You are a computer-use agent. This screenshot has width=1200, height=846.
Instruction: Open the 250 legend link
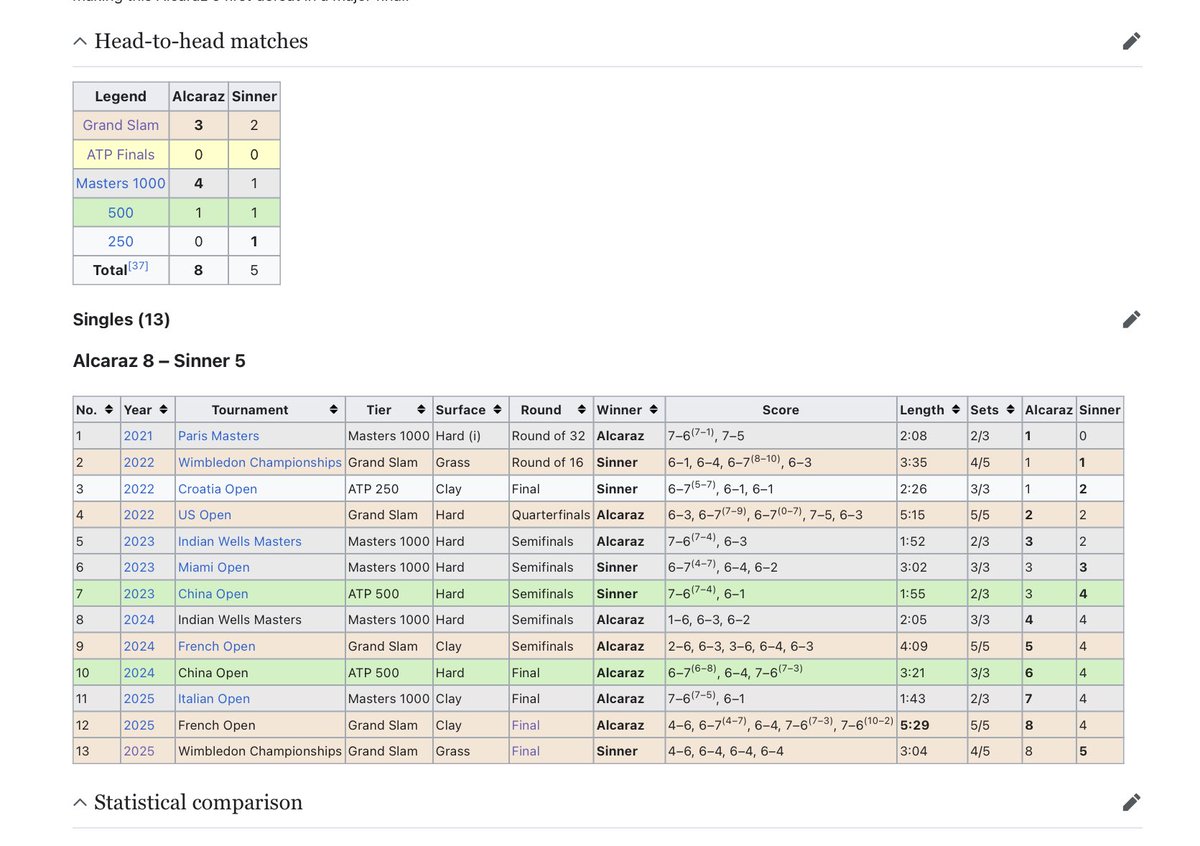coord(121,241)
